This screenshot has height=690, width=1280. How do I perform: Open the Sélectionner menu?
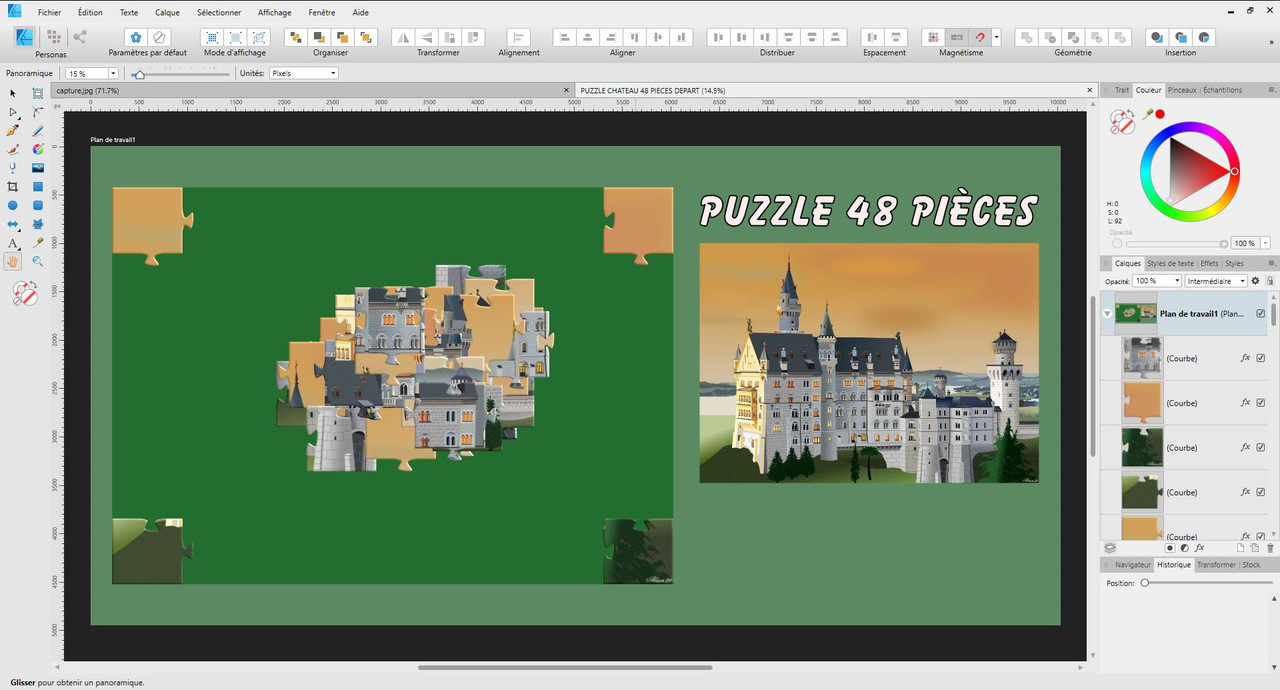219,13
